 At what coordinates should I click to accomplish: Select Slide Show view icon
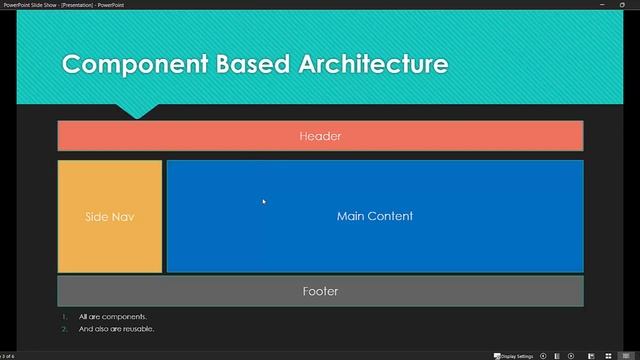click(x=626, y=356)
